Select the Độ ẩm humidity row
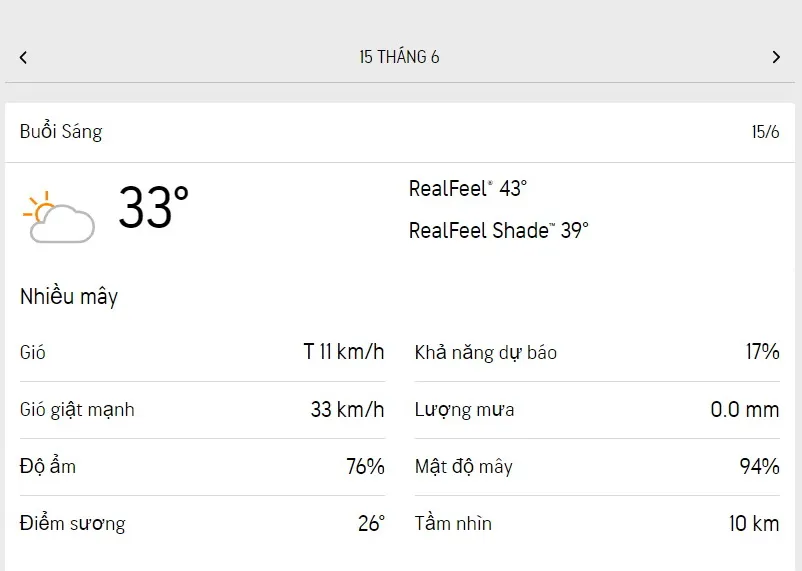 pos(202,466)
